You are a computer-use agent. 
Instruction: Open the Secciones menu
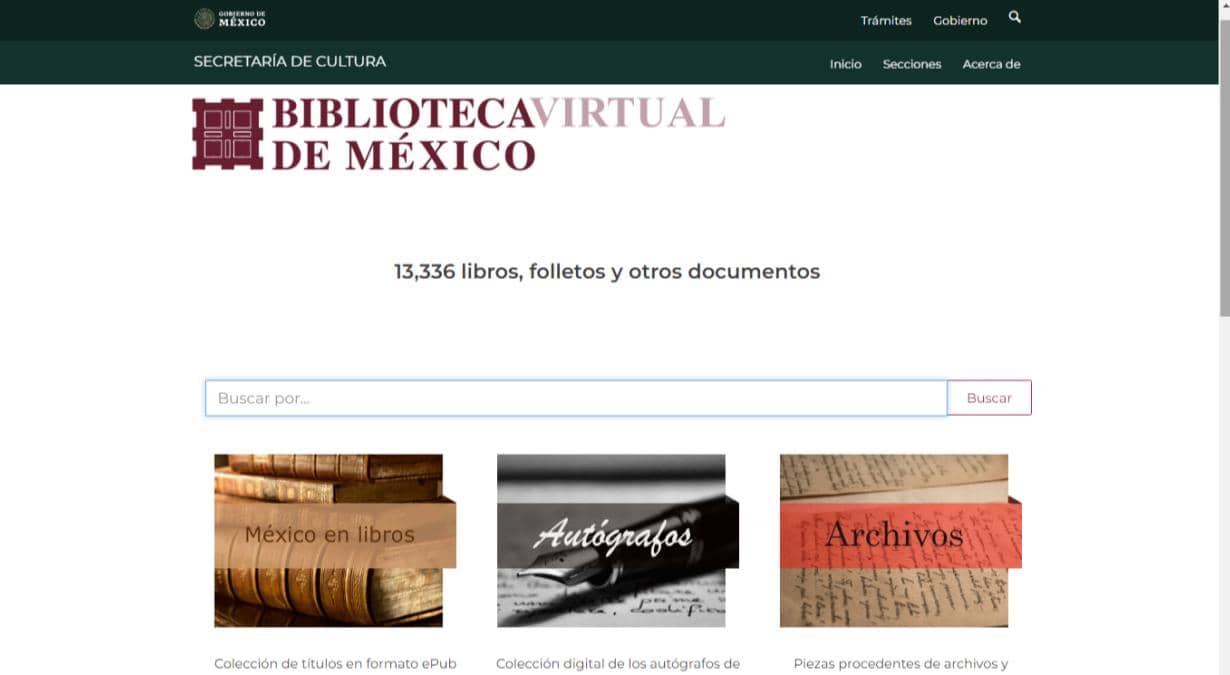click(912, 64)
